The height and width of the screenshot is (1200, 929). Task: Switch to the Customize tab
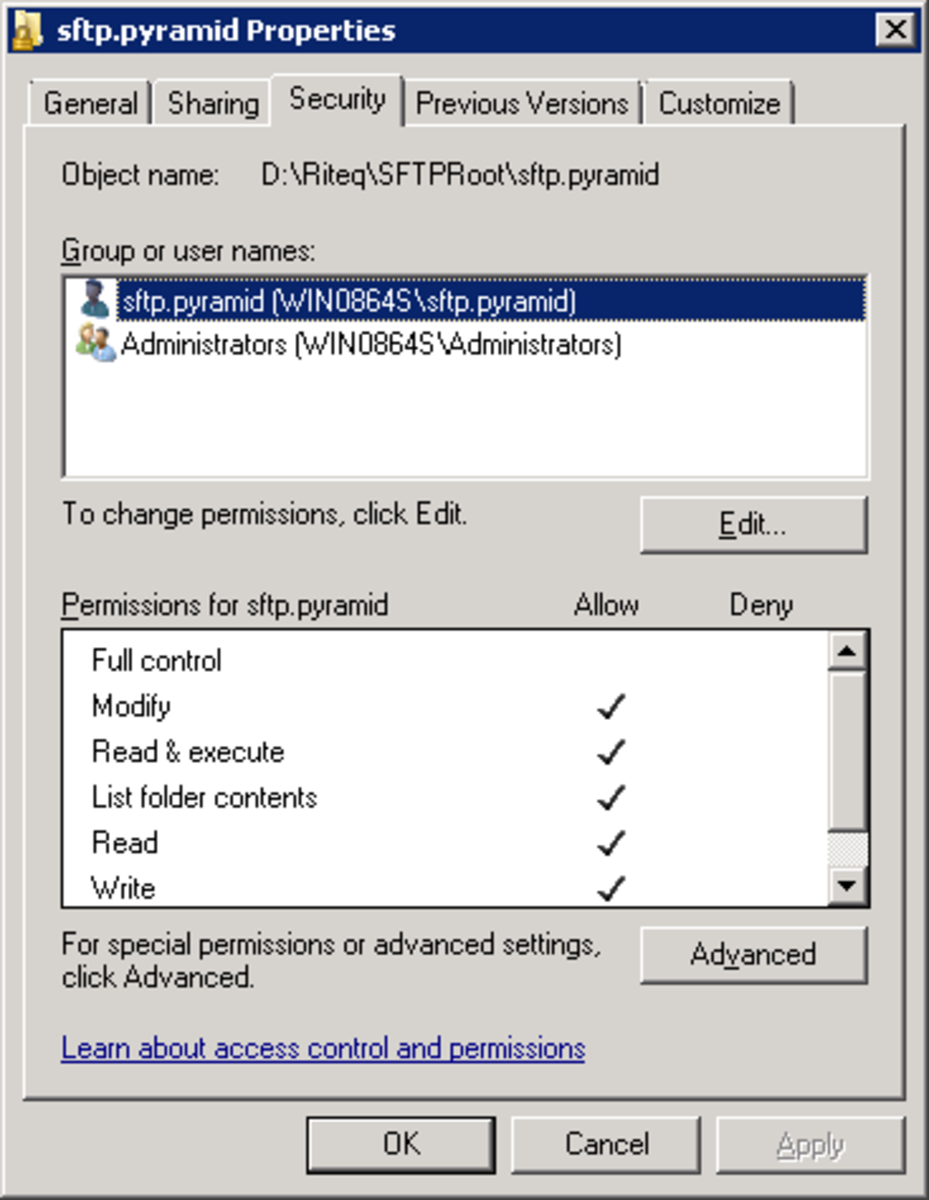coord(719,100)
